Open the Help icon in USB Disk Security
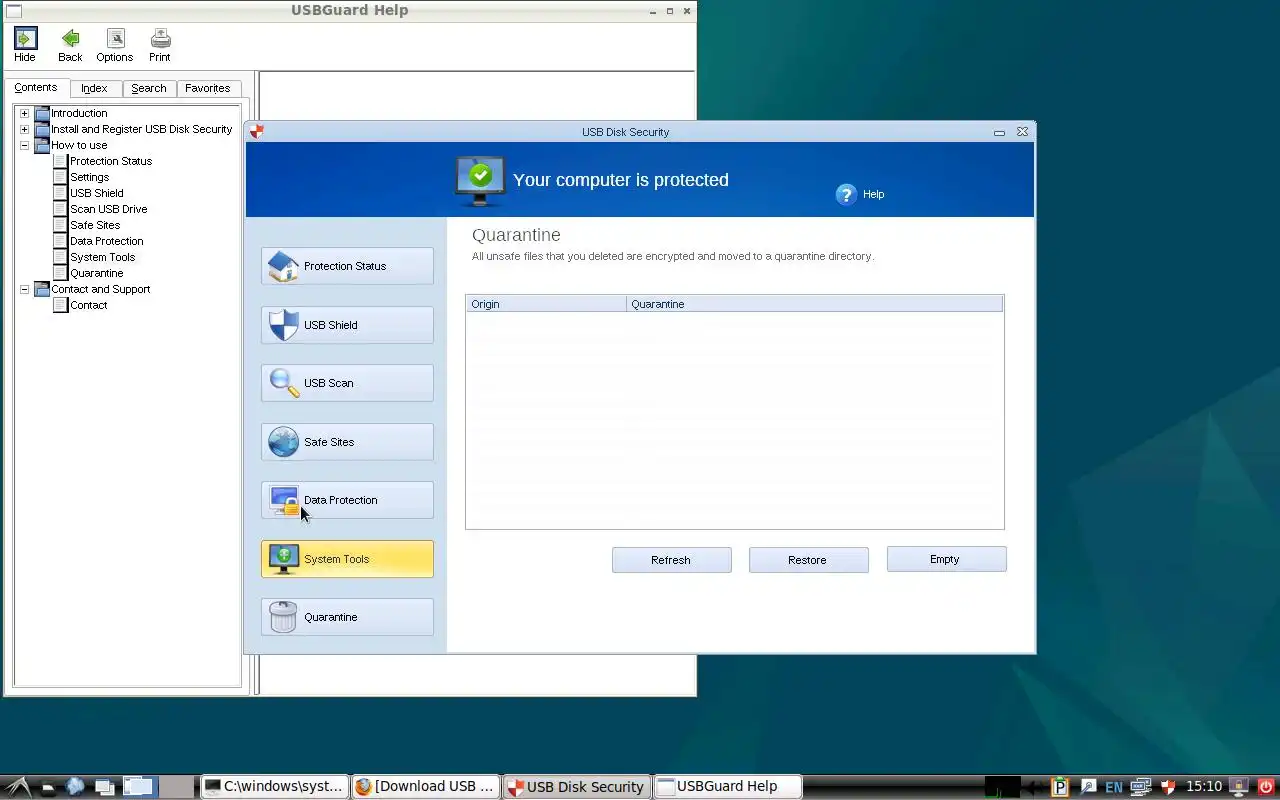Viewport: 1280px width, 800px height. click(846, 194)
